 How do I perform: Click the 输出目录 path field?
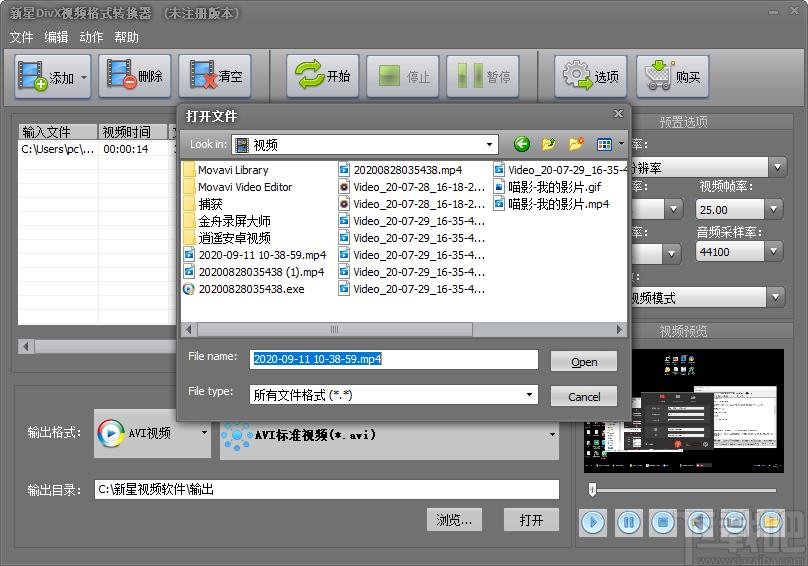coord(327,489)
